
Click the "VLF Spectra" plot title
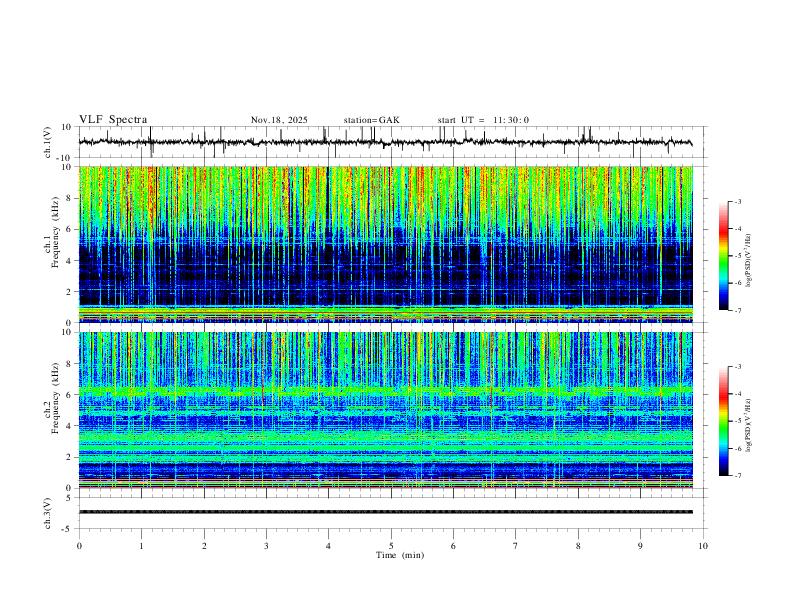click(113, 120)
